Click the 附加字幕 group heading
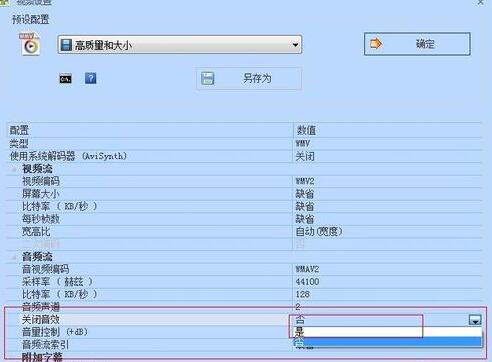The image size is (492, 362). [x=42, y=357]
